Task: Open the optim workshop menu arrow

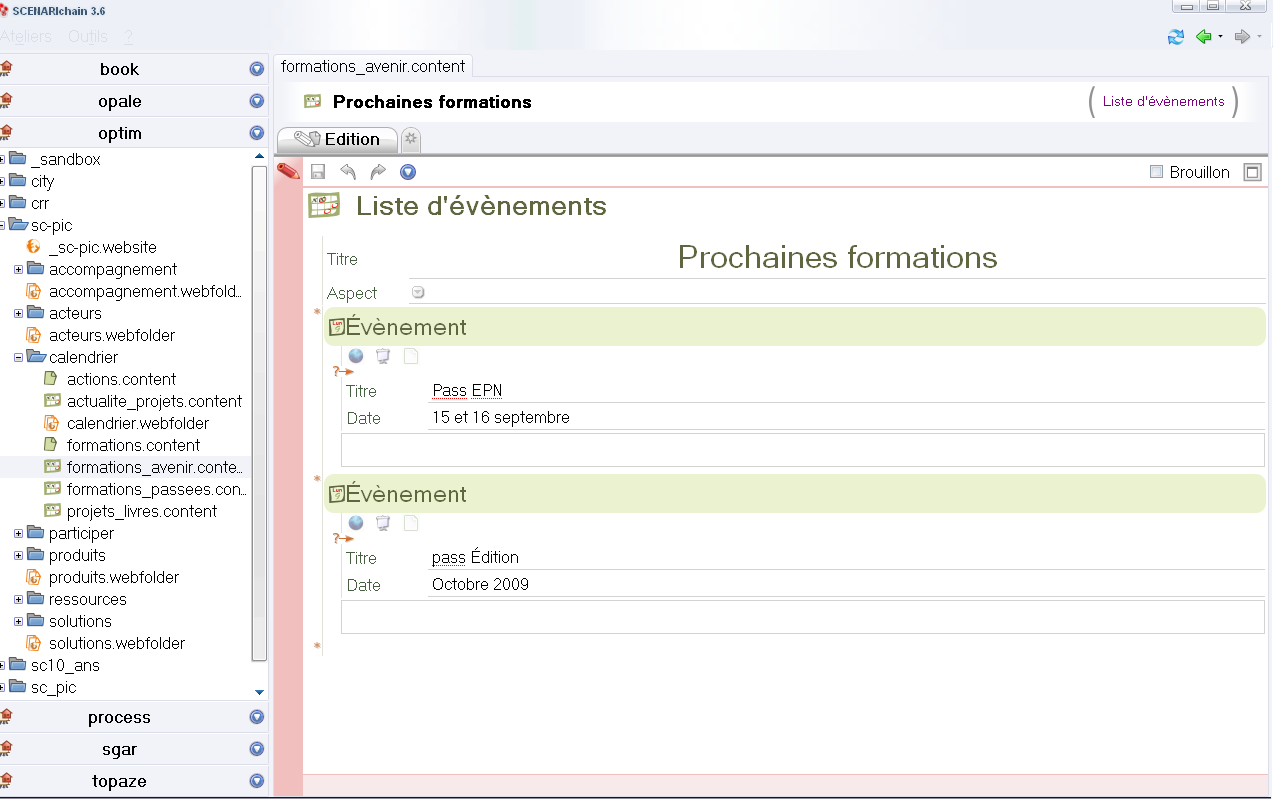Action: 256,133
